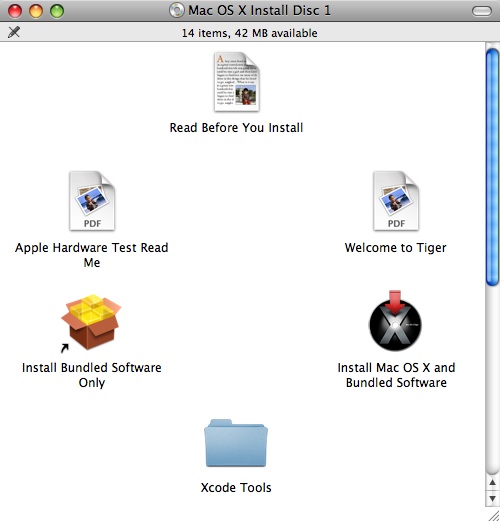Click the "Welcome to Tiger" label
The image size is (500, 522).
pos(396,248)
